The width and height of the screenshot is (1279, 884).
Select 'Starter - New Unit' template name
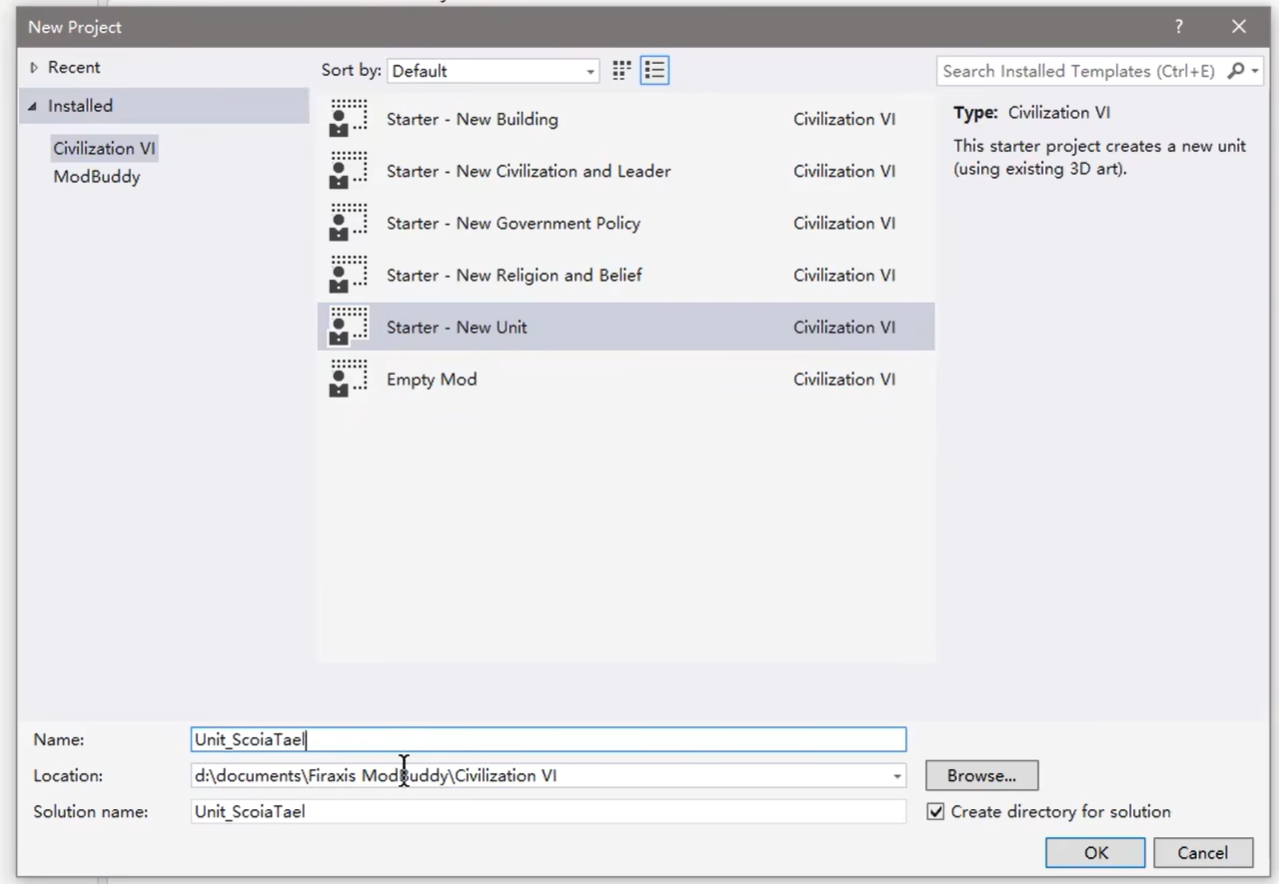[x=456, y=327]
